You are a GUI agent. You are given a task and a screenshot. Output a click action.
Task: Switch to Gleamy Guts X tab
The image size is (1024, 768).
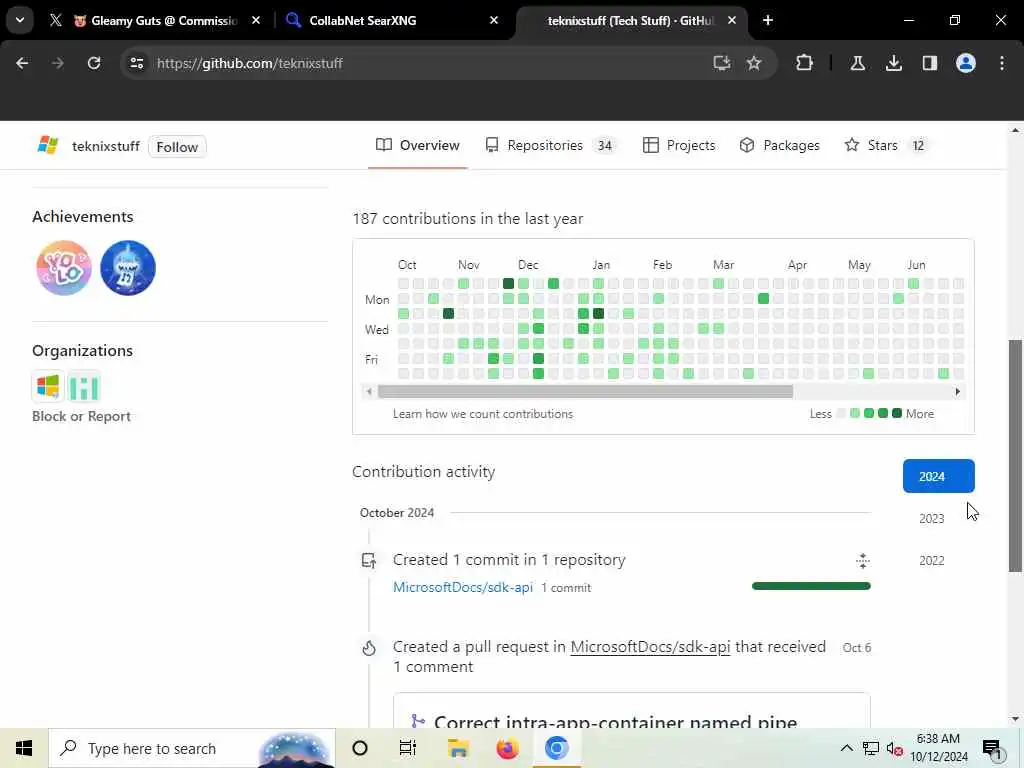(x=155, y=20)
